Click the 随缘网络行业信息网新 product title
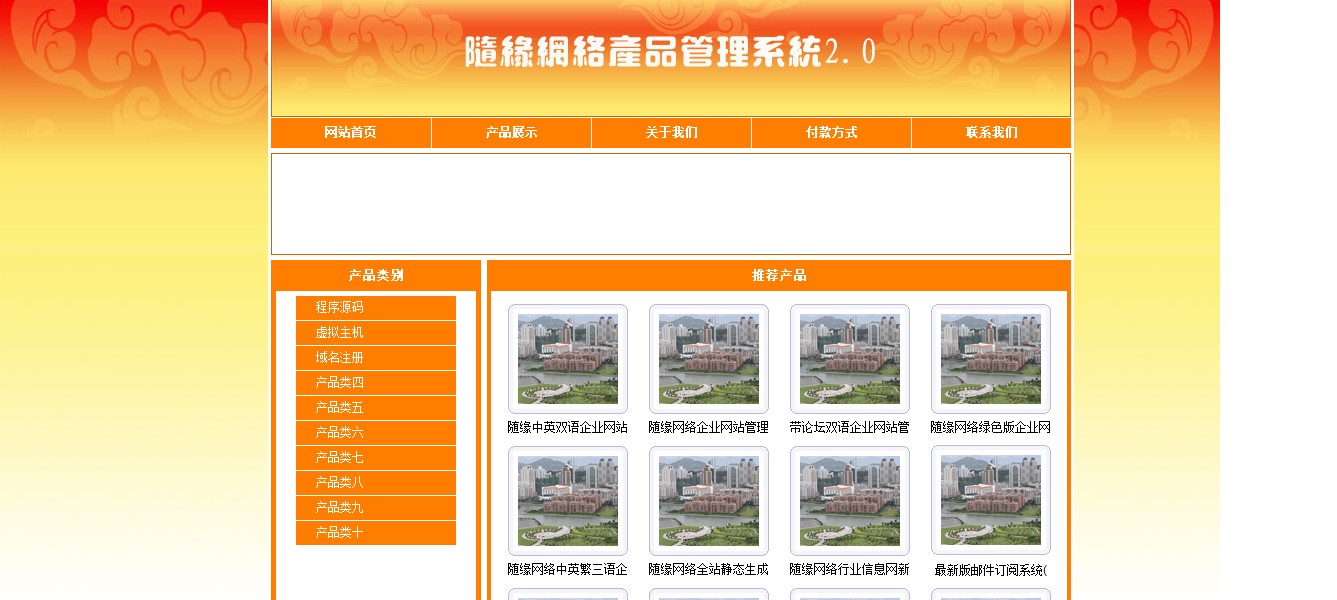 click(x=850, y=570)
